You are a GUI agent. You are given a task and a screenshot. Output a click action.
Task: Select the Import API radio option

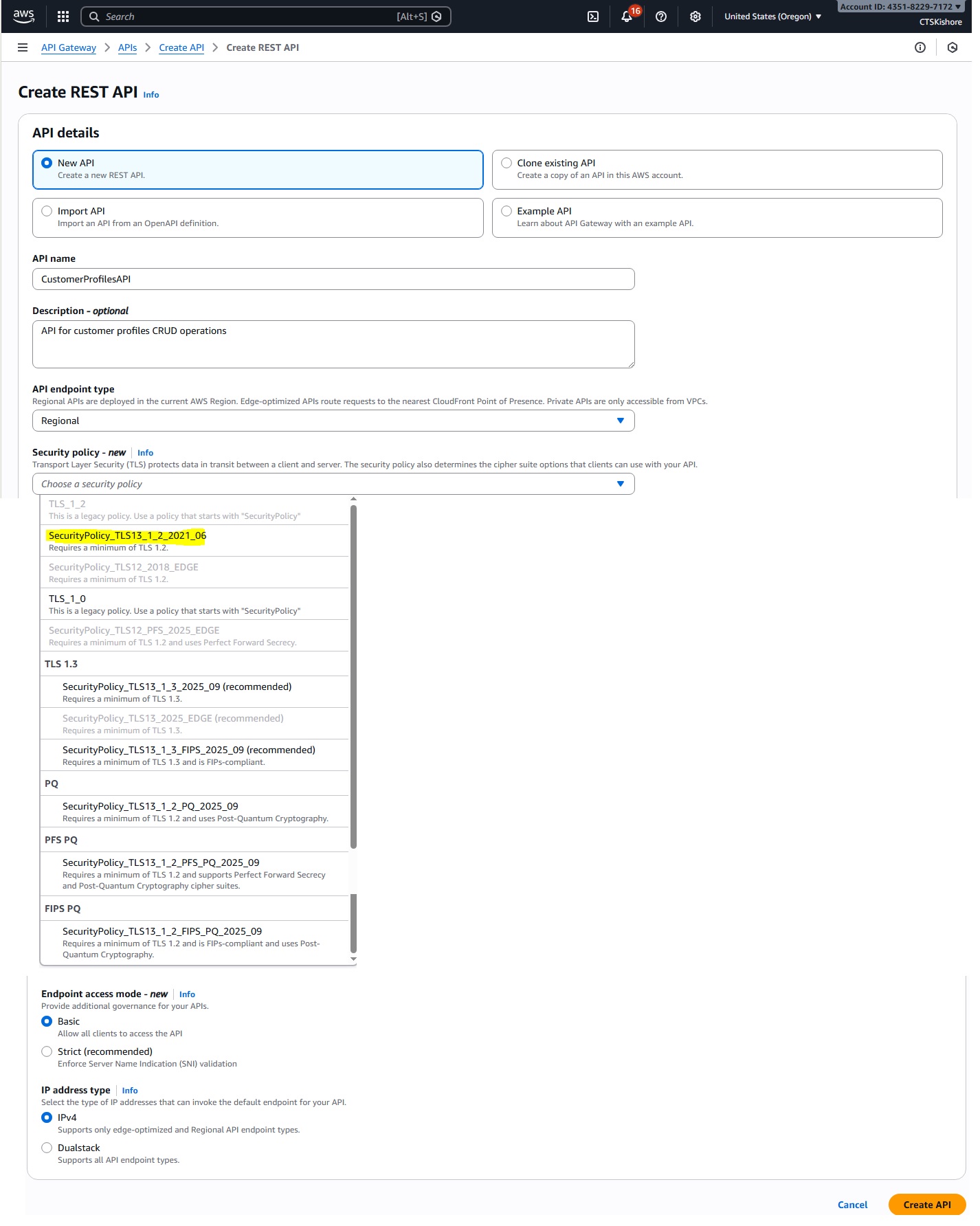47,211
